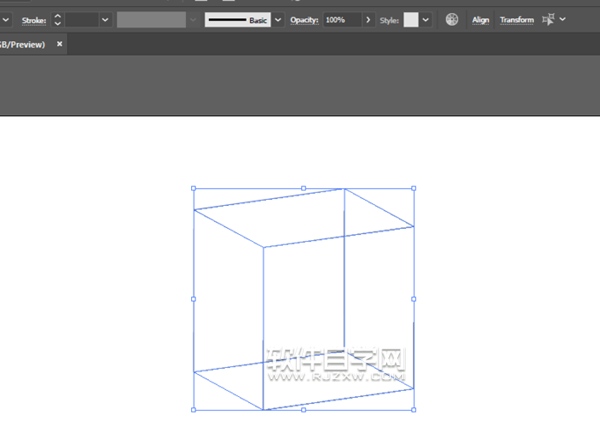The height and width of the screenshot is (433, 600).
Task: Click the bottom-center bounding box handle
Action: [303, 410]
